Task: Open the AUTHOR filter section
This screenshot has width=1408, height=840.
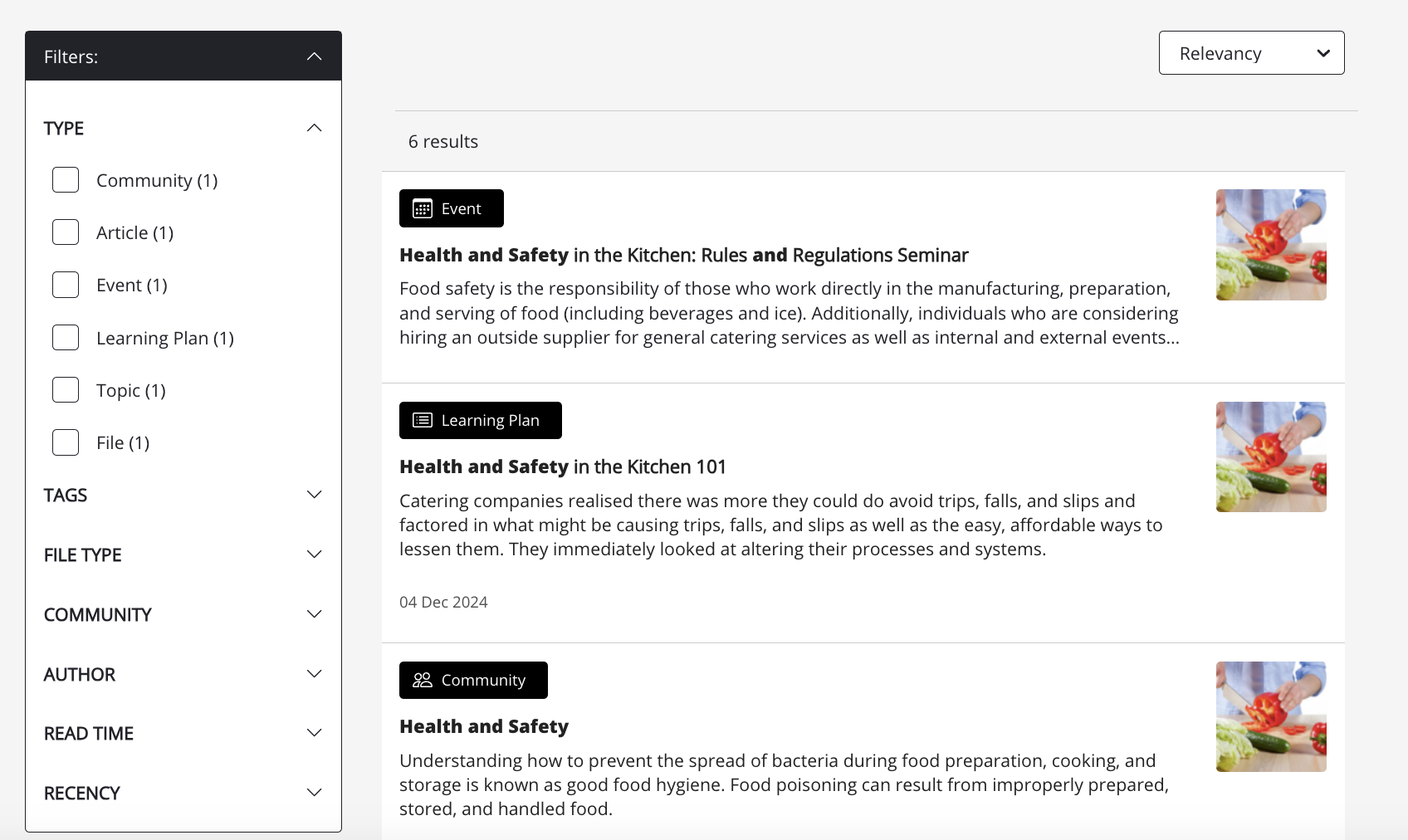Action: [x=314, y=674]
